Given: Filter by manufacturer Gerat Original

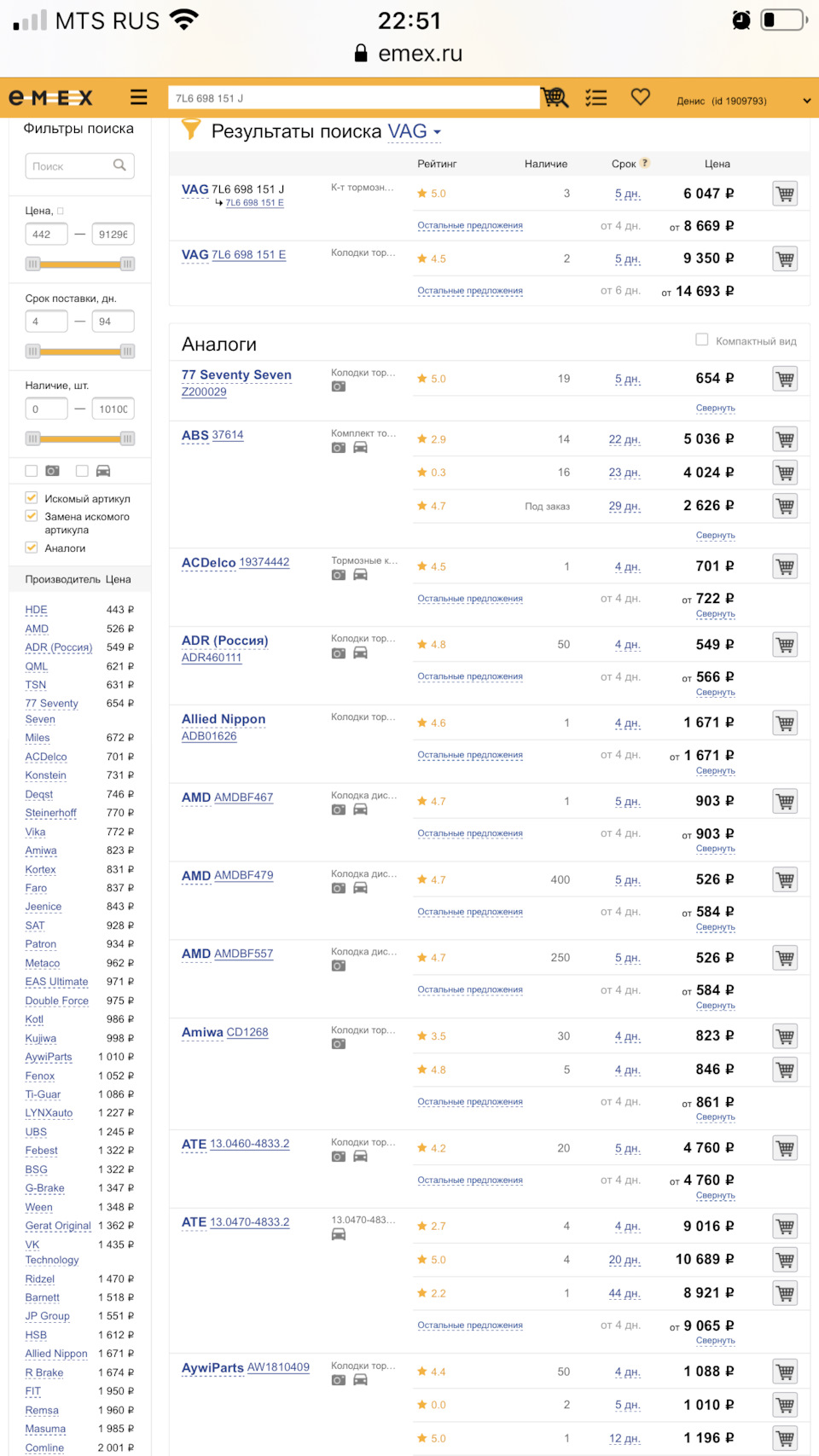Looking at the screenshot, I should click(x=58, y=1226).
